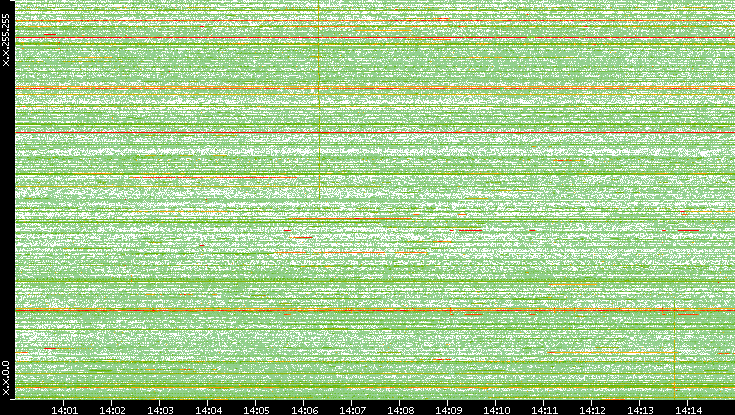Select the 14:04 time label
The width and height of the screenshot is (735, 415).
point(209,410)
